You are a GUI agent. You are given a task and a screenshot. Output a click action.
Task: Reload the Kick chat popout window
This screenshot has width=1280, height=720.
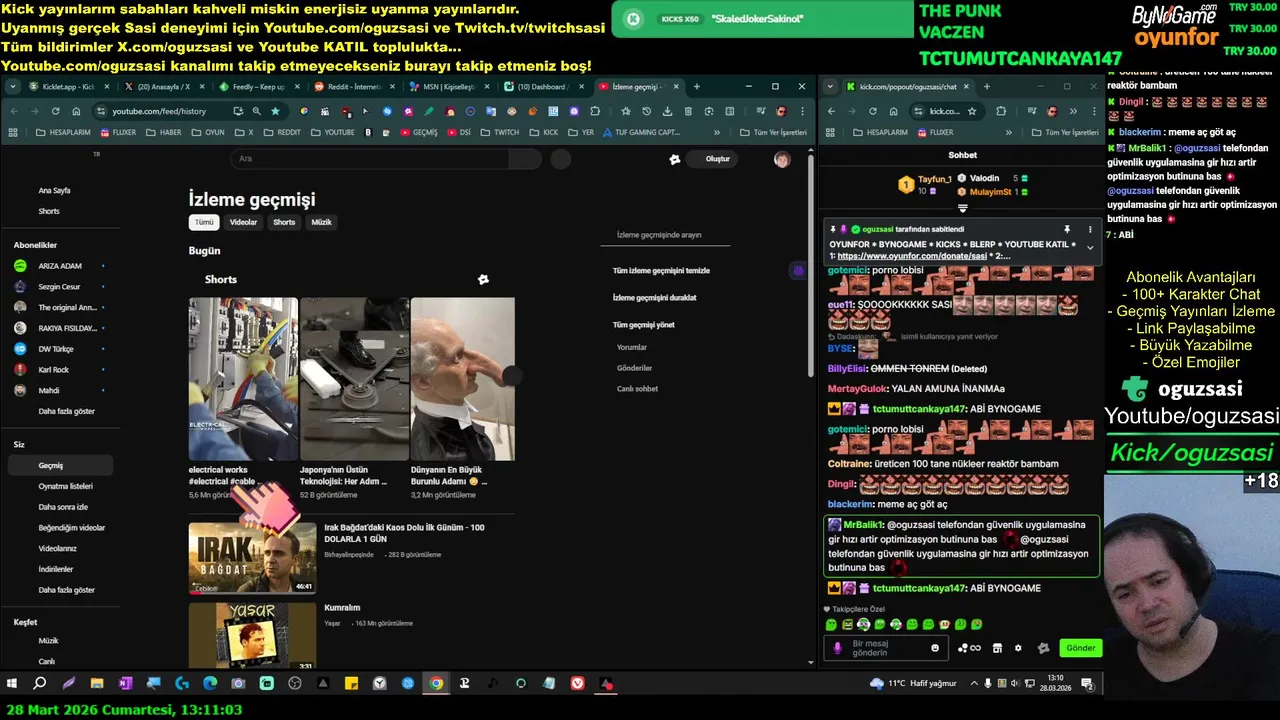(873, 111)
